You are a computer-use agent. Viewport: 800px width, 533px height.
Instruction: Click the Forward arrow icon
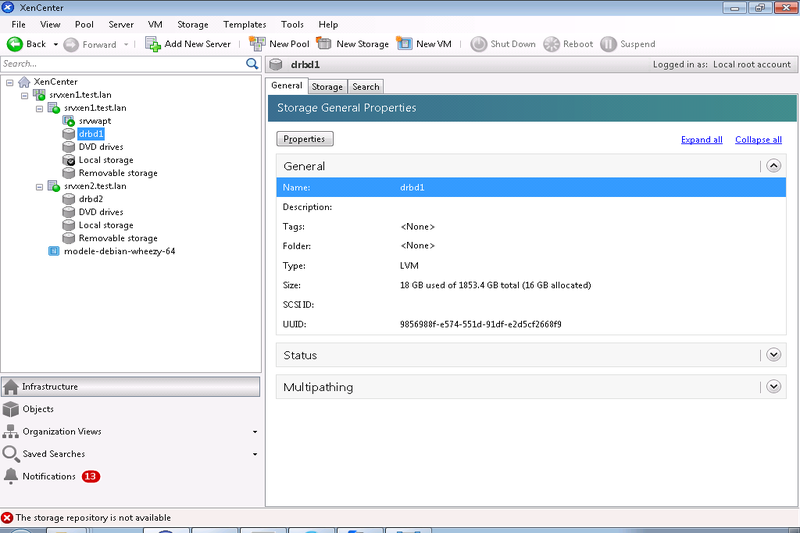(x=71, y=44)
